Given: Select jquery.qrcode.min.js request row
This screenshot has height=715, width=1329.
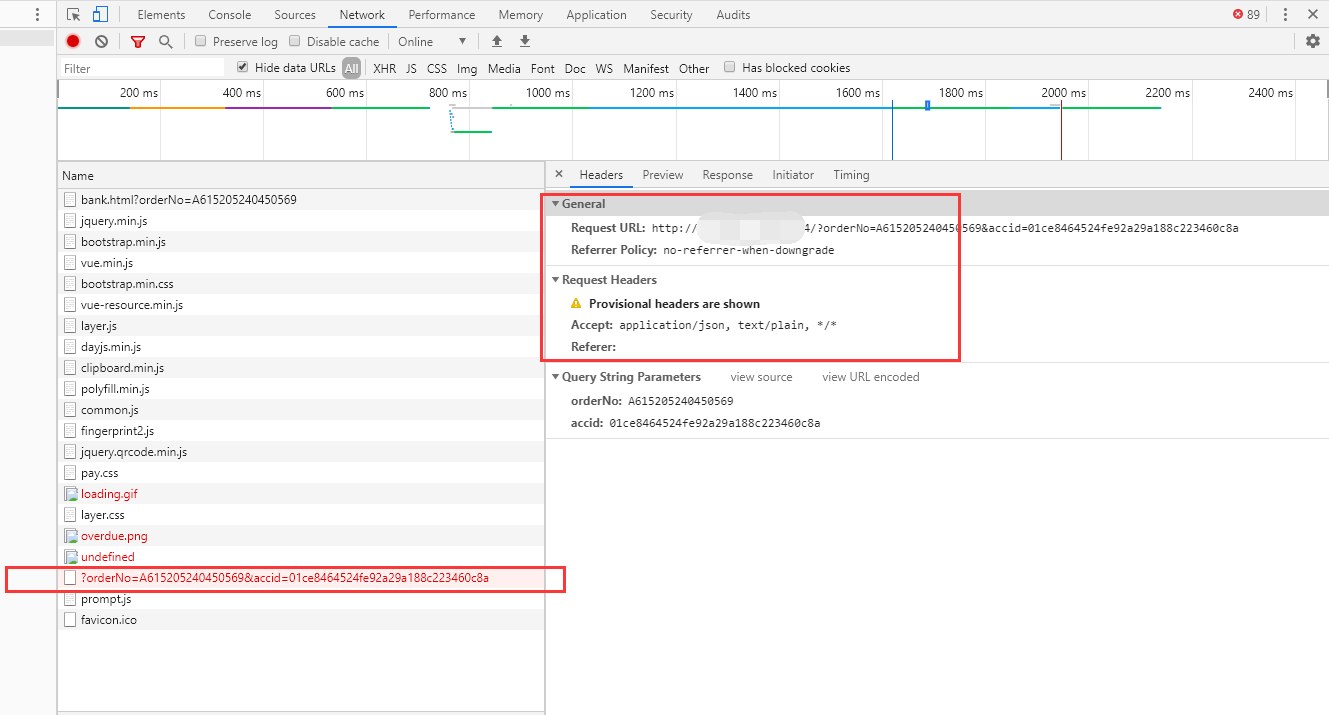Looking at the screenshot, I should click(301, 452).
